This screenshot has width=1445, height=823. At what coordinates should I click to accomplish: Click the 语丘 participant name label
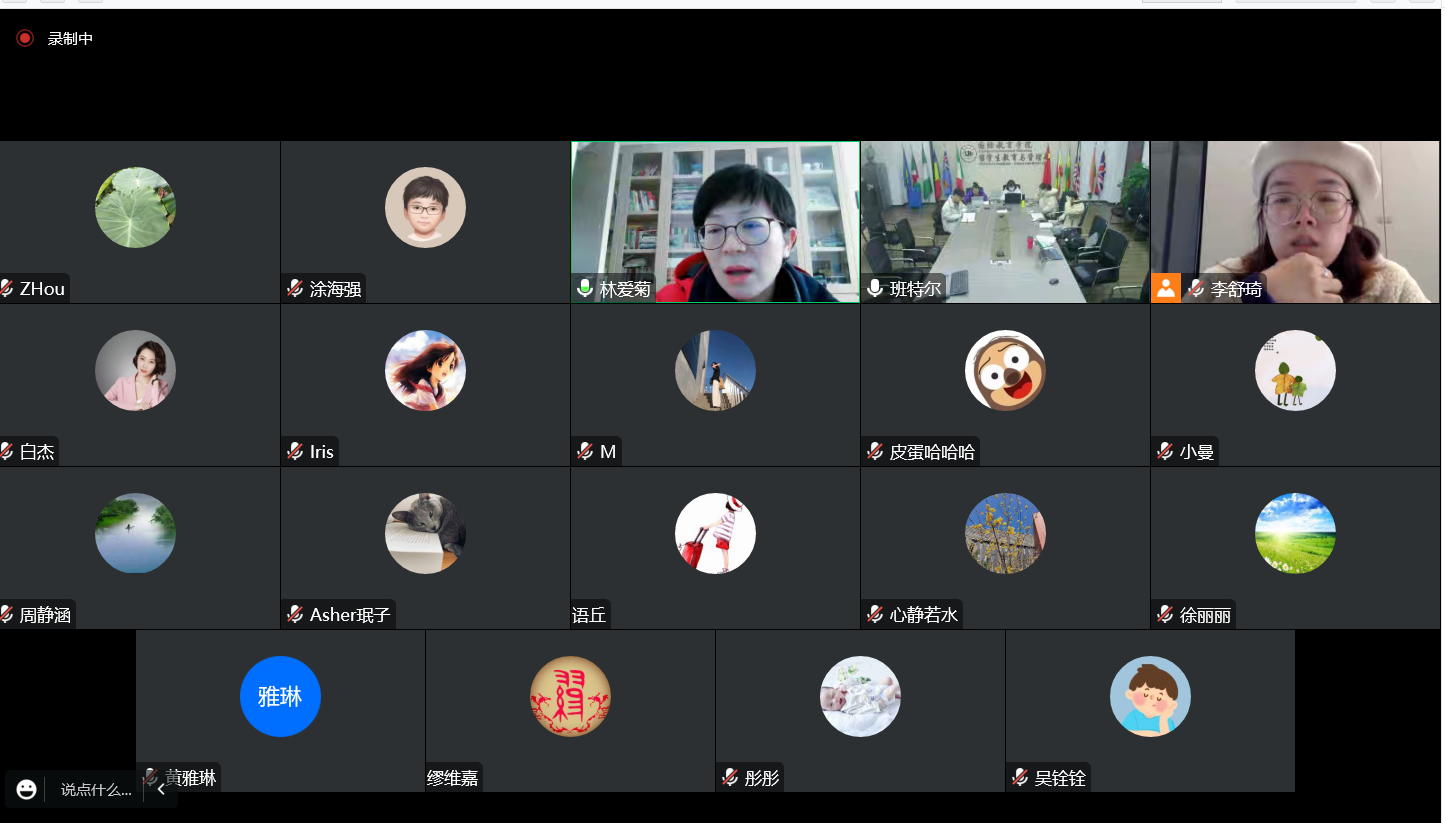(590, 615)
